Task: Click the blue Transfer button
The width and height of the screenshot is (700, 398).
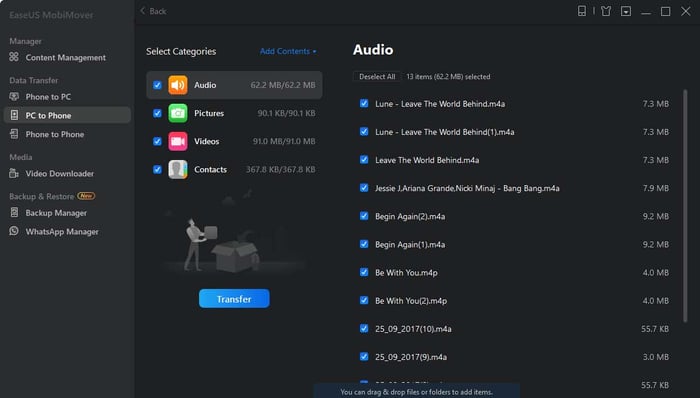Action: (x=234, y=298)
